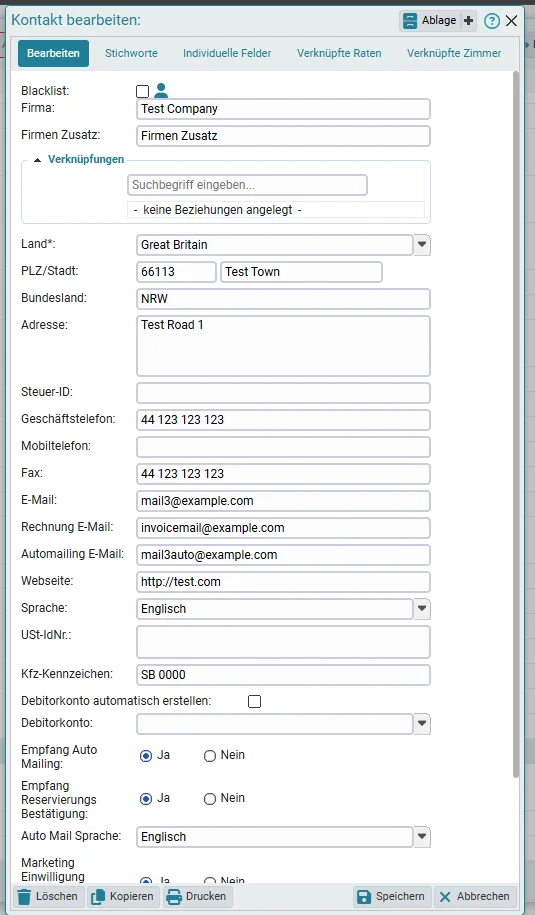The height and width of the screenshot is (915, 535).
Task: Switch to the Bearbeiten tab
Action: (53, 53)
